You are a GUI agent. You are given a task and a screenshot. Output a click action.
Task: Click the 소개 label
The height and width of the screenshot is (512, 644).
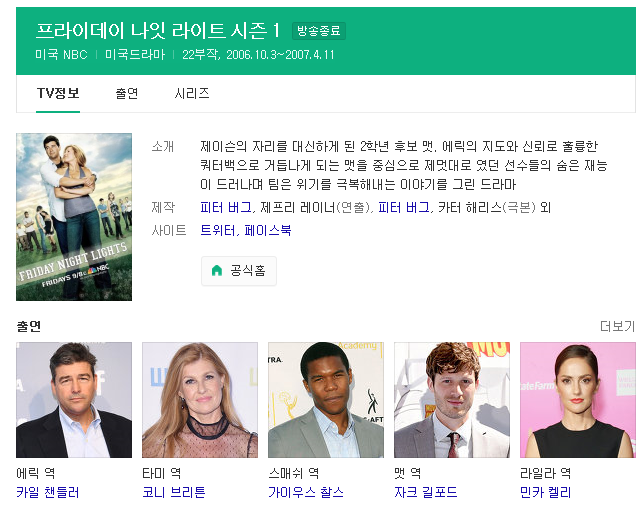(163, 146)
